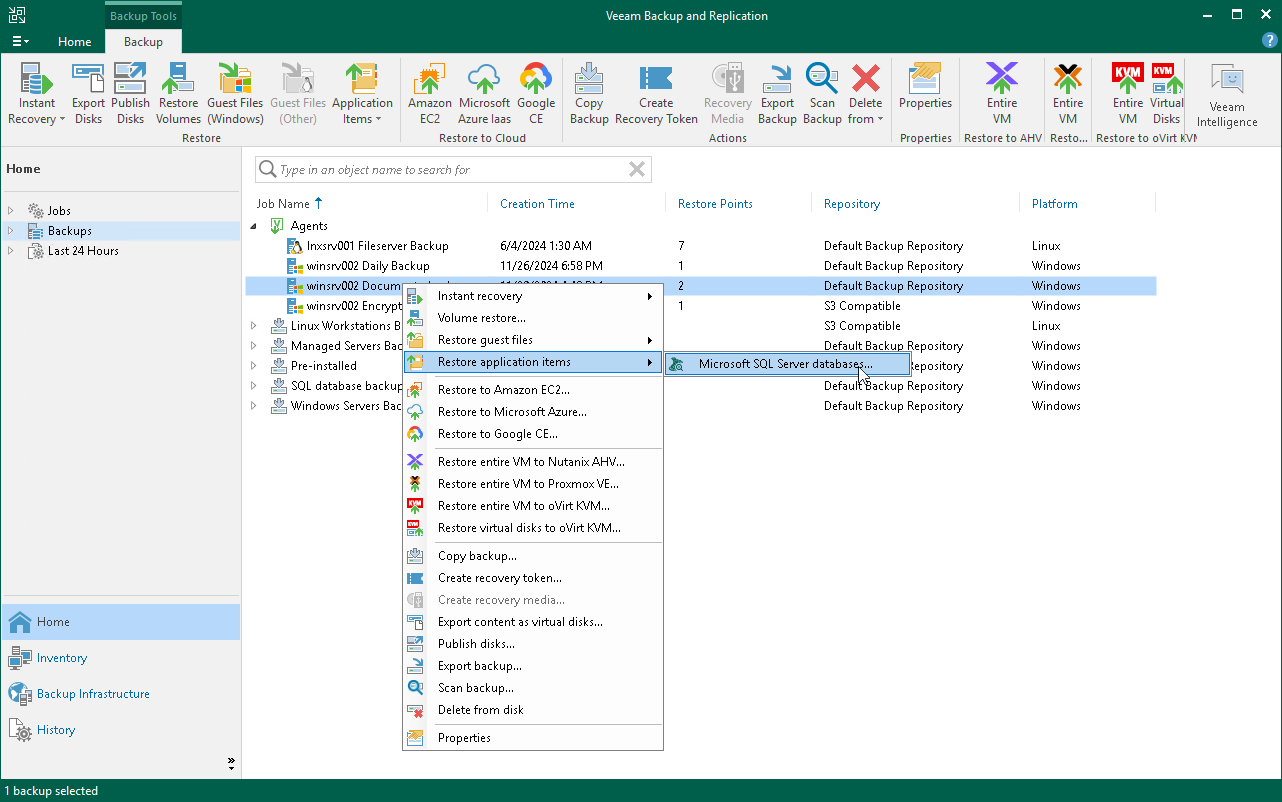
Task: Choose Microsoft SQL Server databases from the submenu
Action: click(x=787, y=363)
